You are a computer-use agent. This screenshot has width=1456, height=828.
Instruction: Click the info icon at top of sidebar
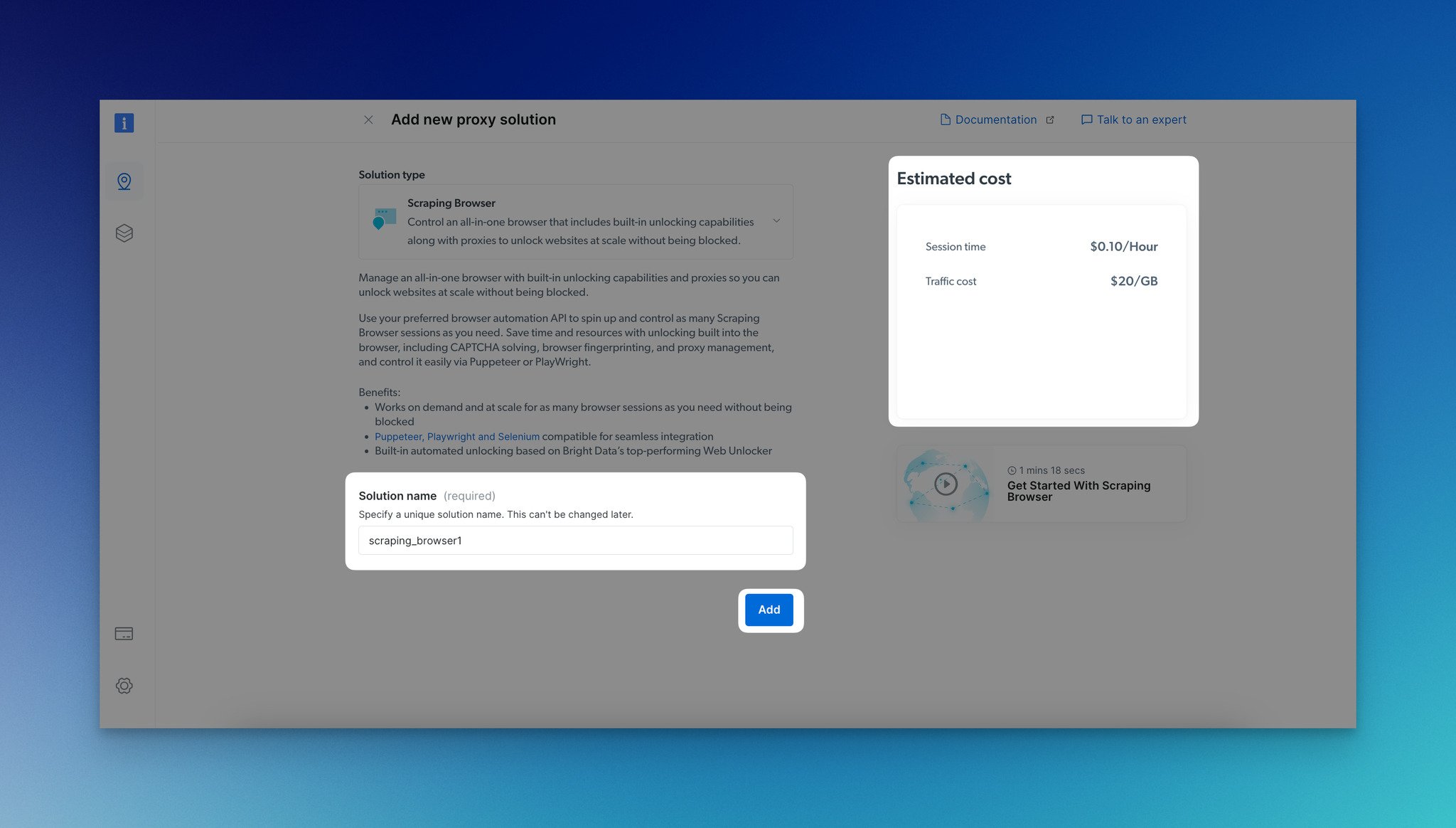point(123,122)
